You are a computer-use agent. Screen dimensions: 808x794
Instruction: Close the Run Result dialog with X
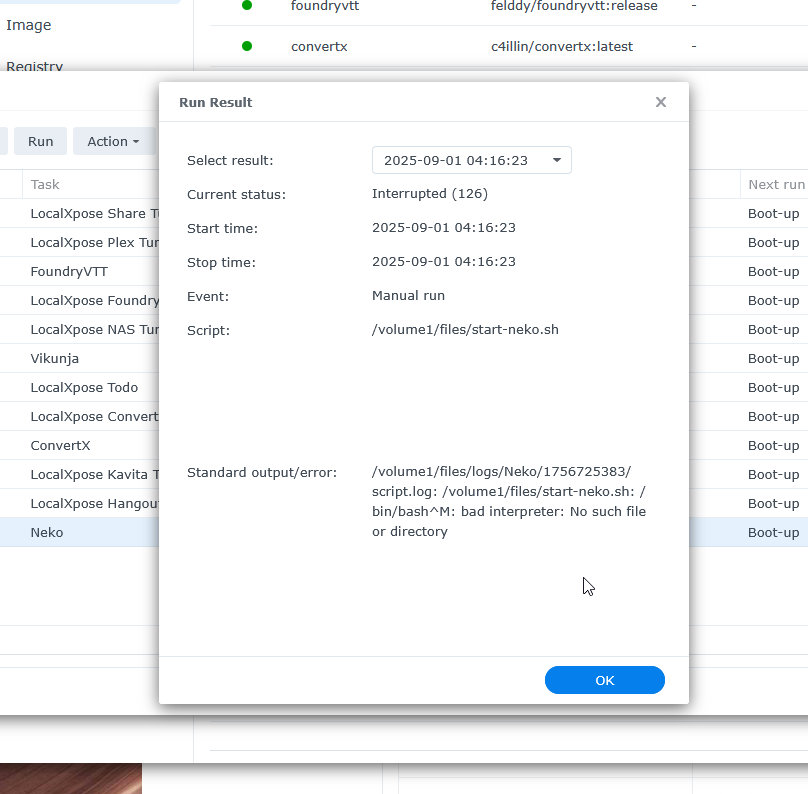(x=660, y=102)
